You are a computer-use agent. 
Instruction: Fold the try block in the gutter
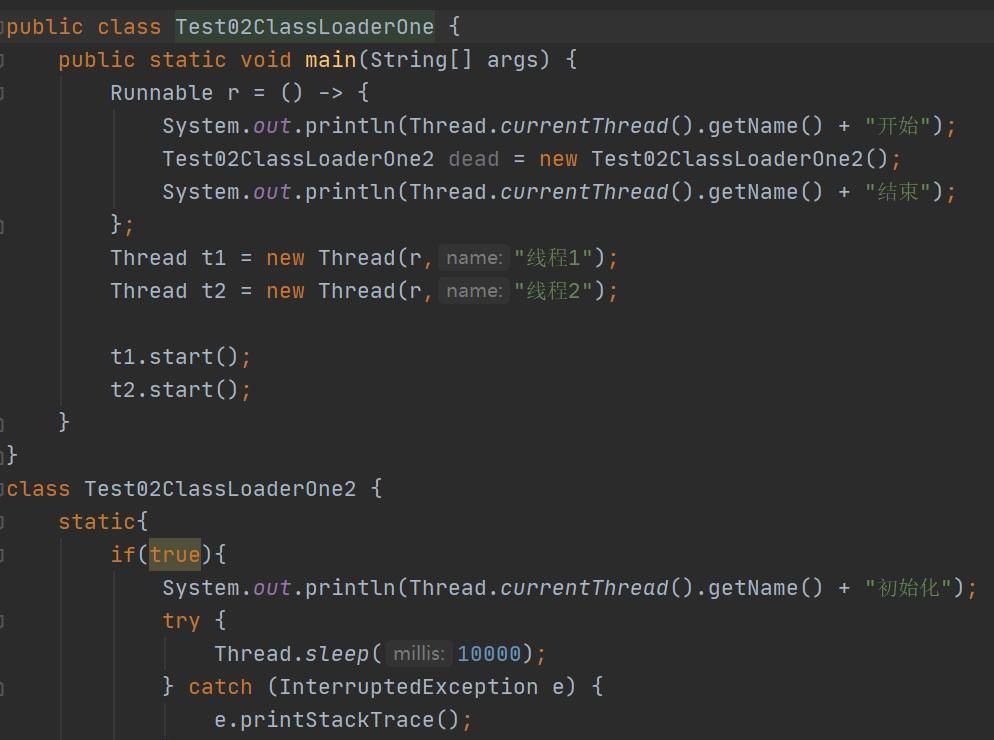coord(3,621)
